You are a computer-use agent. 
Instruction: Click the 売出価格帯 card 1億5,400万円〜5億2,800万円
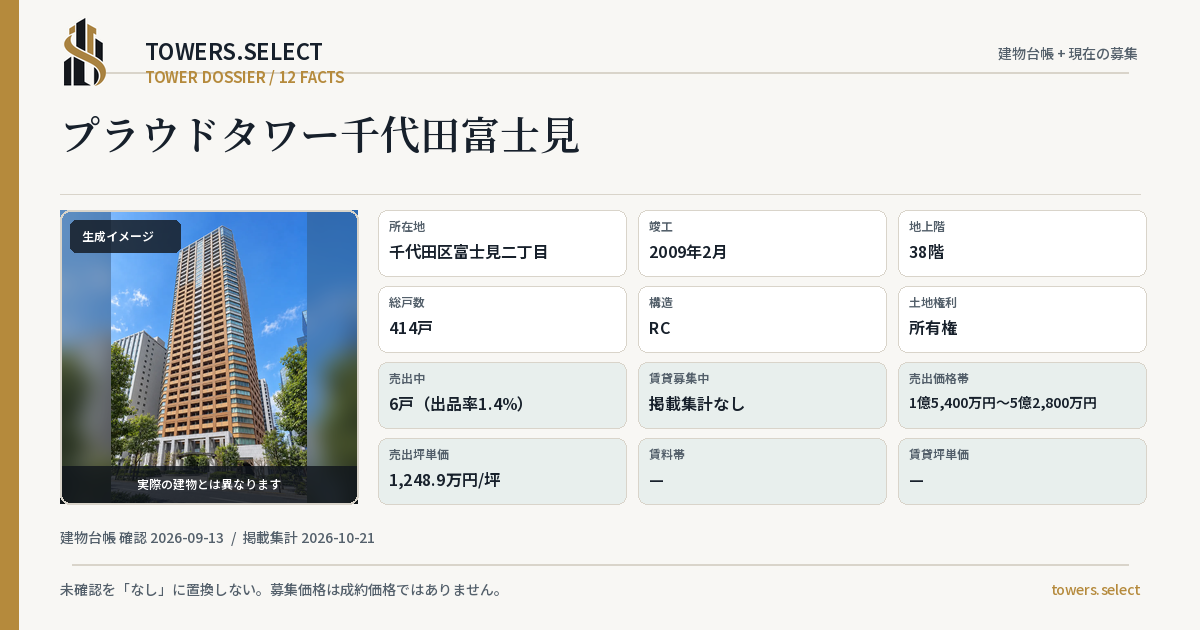[1022, 395]
